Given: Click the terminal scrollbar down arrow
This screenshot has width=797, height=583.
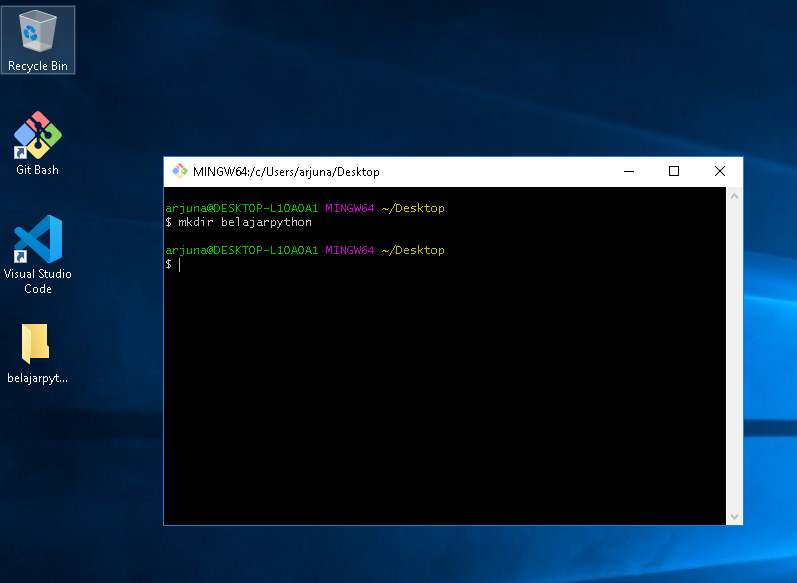Looking at the screenshot, I should click(734, 516).
